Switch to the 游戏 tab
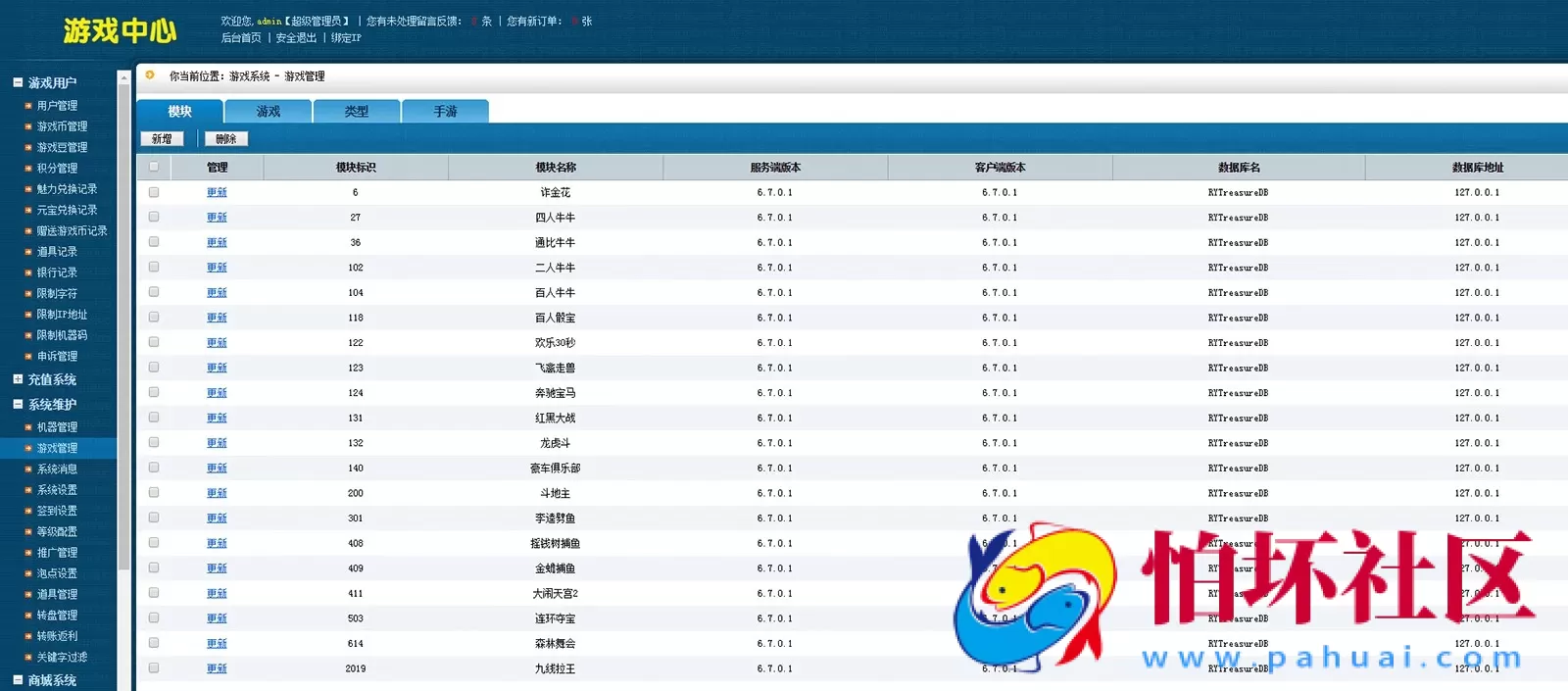This screenshot has width=1568, height=691. click(x=268, y=112)
